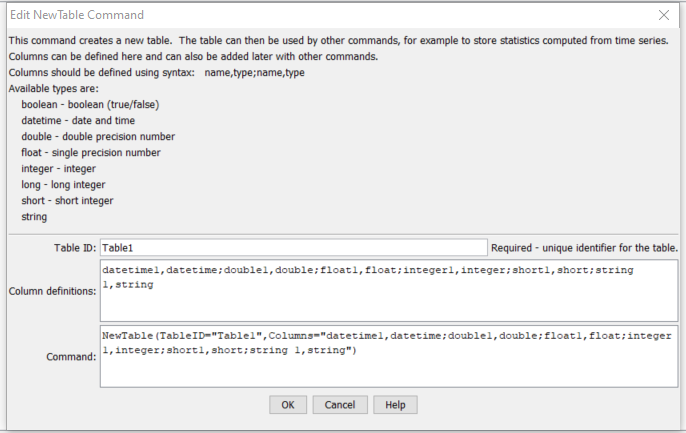Select the "Command:" label
The width and height of the screenshot is (686, 433).
71,357
